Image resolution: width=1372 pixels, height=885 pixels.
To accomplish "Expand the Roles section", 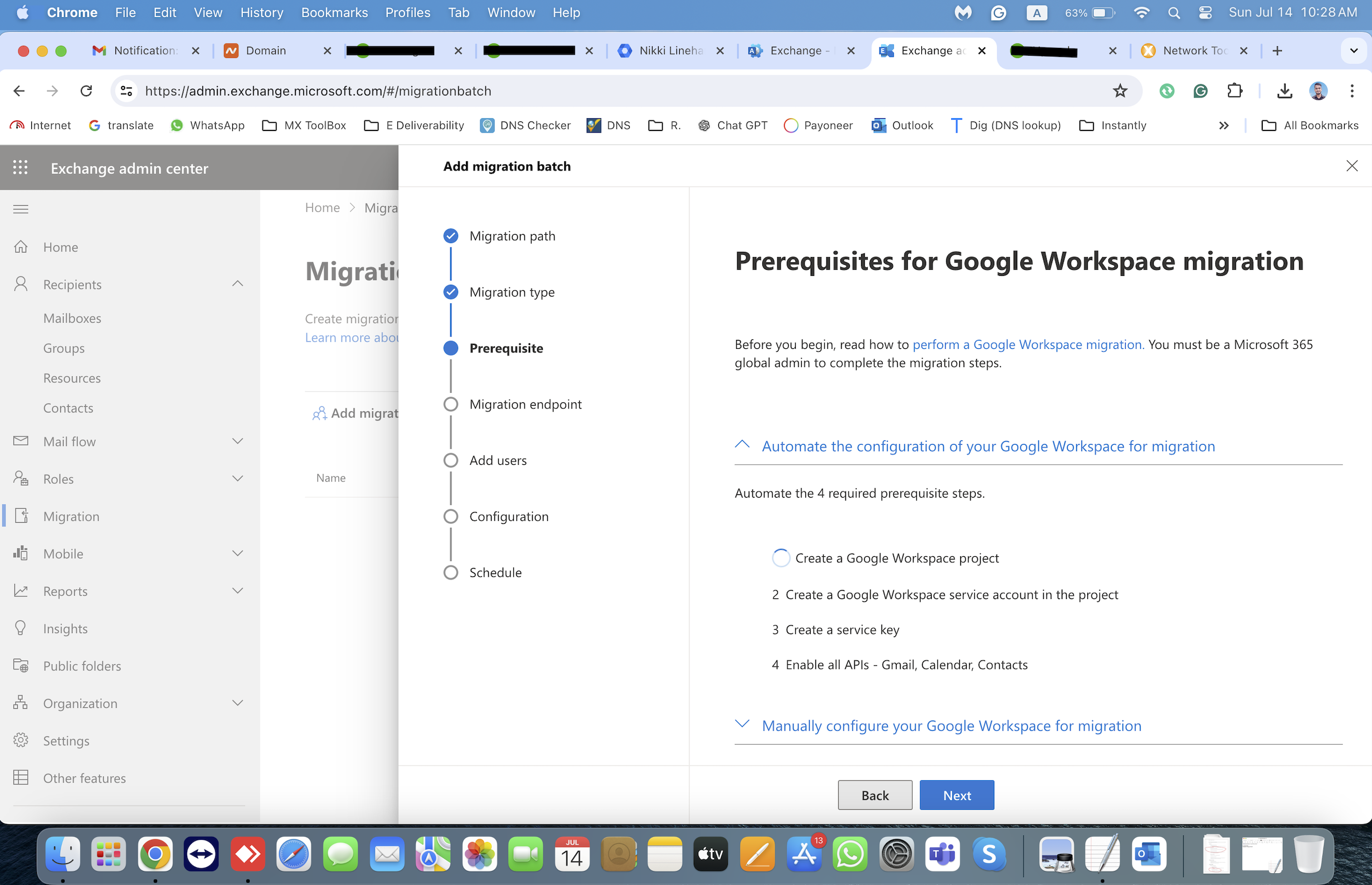I will 237,479.
